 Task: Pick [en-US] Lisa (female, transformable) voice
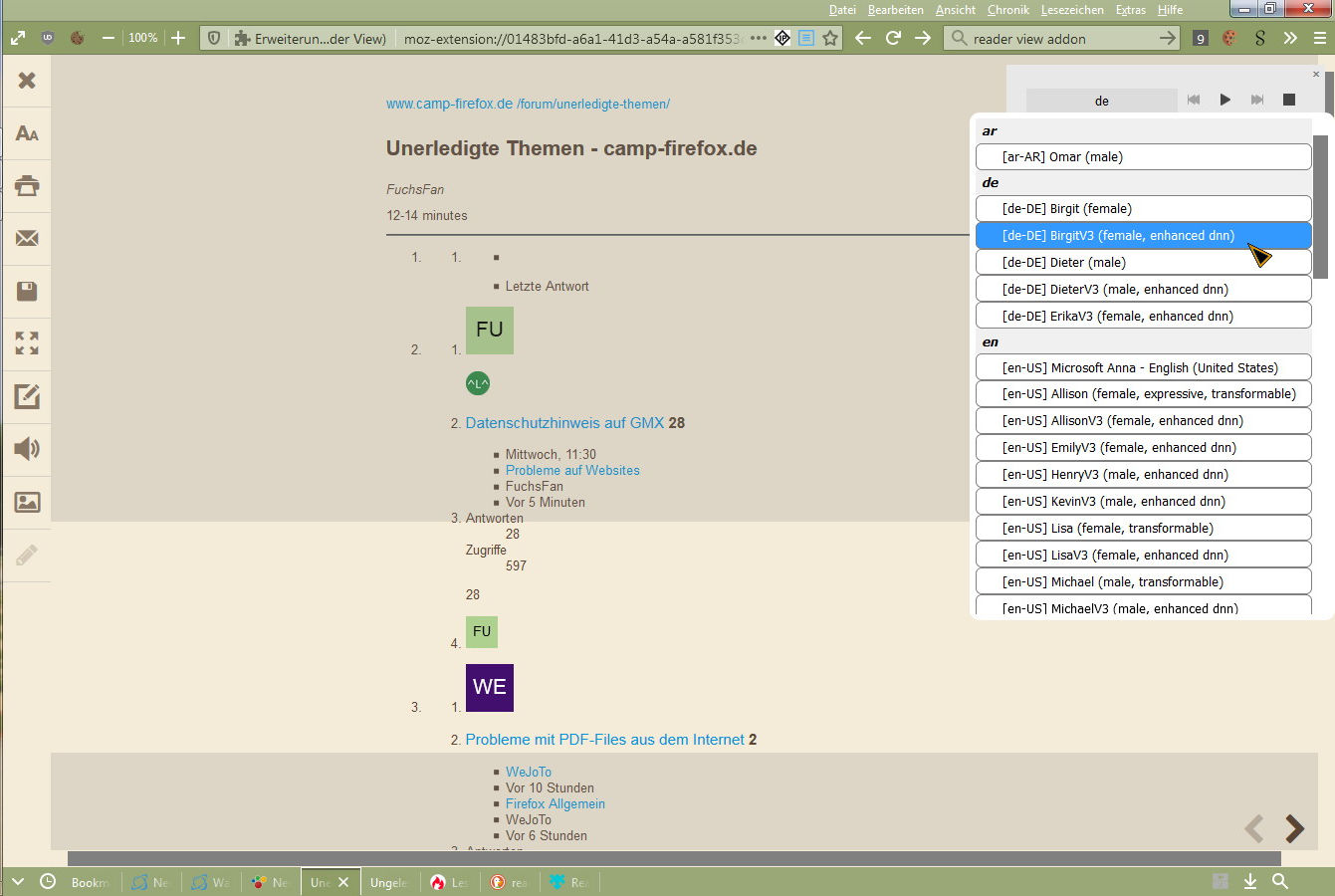pyautogui.click(x=1143, y=528)
